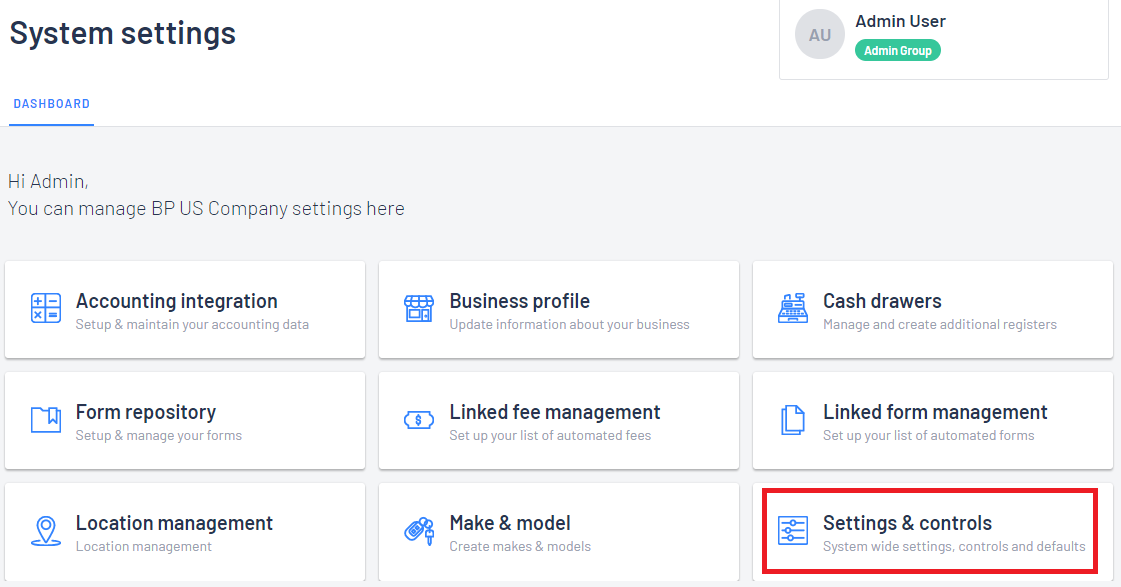The height and width of the screenshot is (587, 1121).
Task: Switch to the DASHBOARD tab
Action: (x=51, y=104)
